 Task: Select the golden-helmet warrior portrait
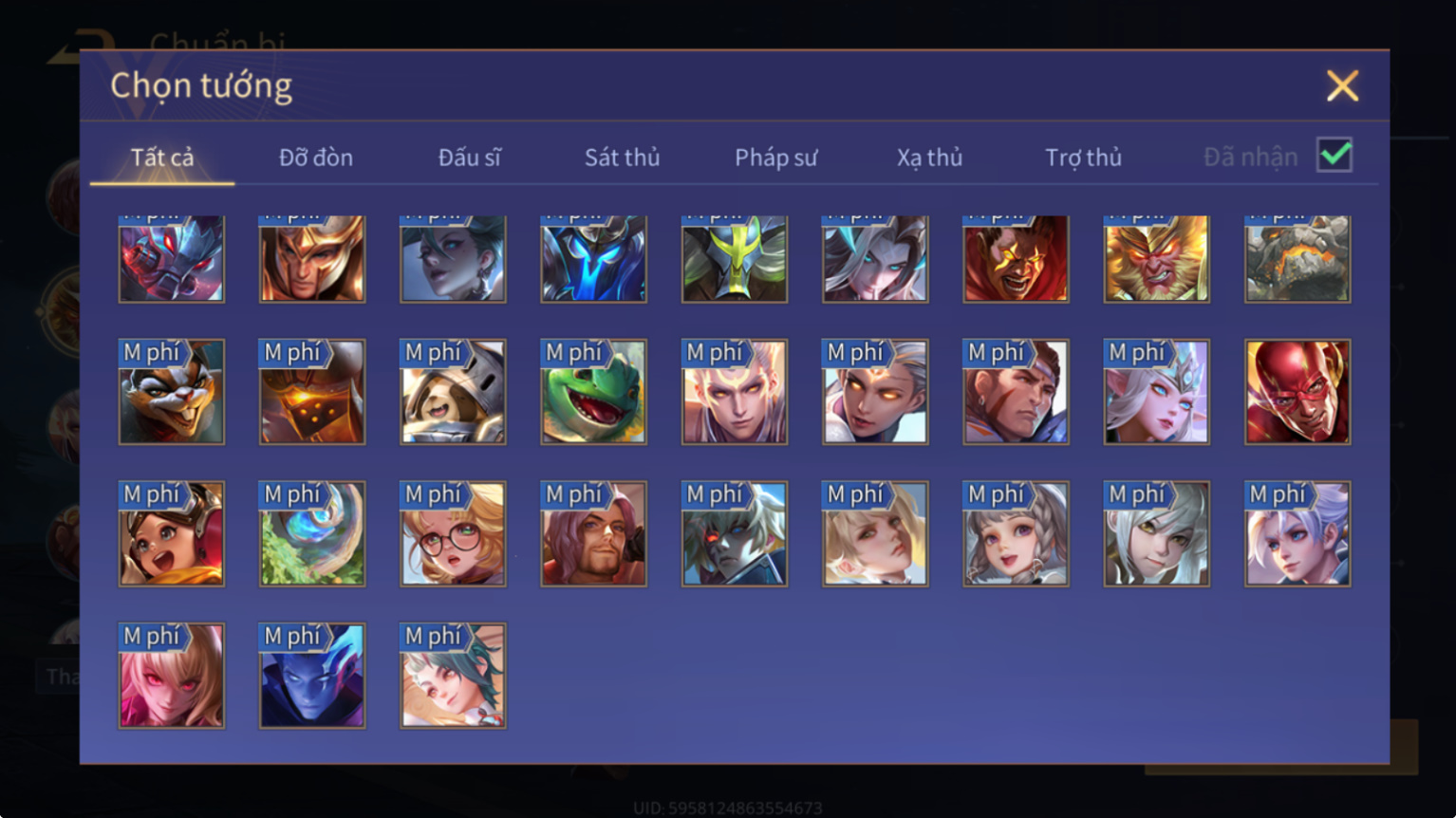pyautogui.click(x=312, y=259)
